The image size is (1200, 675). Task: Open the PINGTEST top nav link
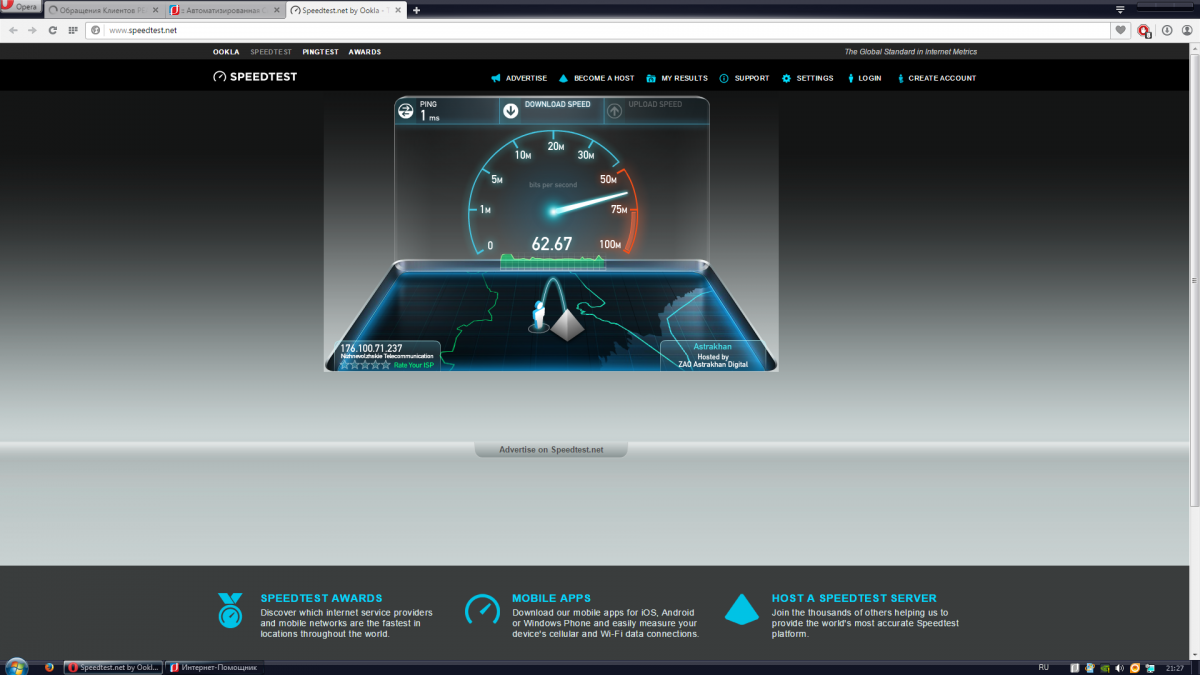(x=321, y=52)
